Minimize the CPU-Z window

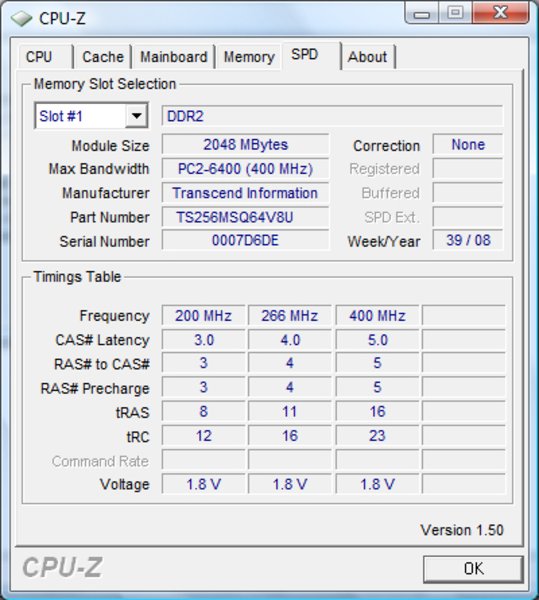pos(422,14)
